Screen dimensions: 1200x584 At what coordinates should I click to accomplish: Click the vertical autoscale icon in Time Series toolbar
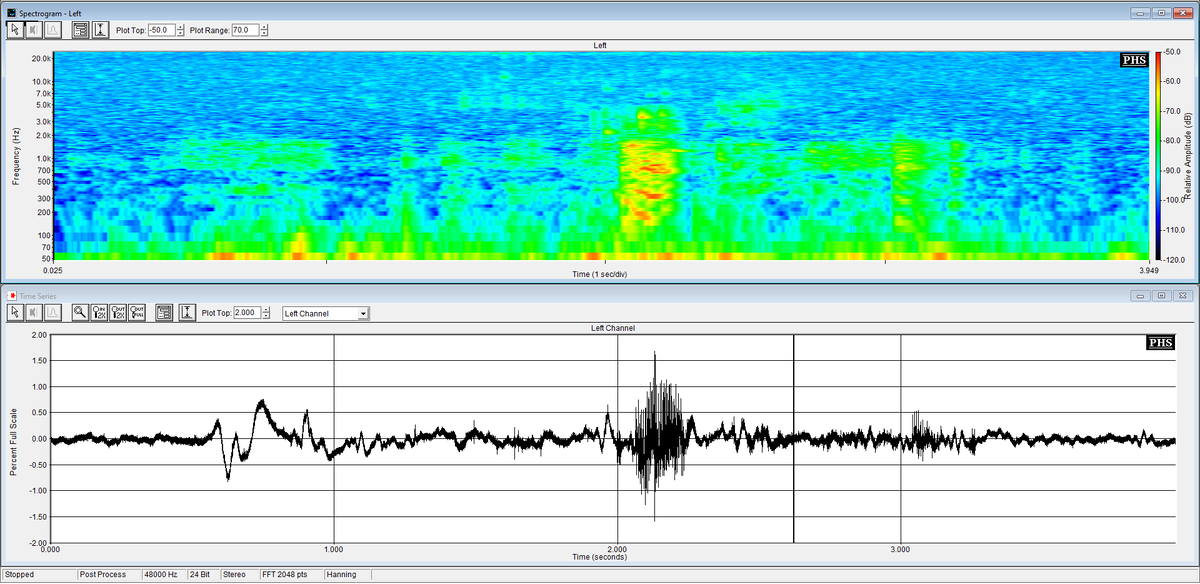point(185,313)
